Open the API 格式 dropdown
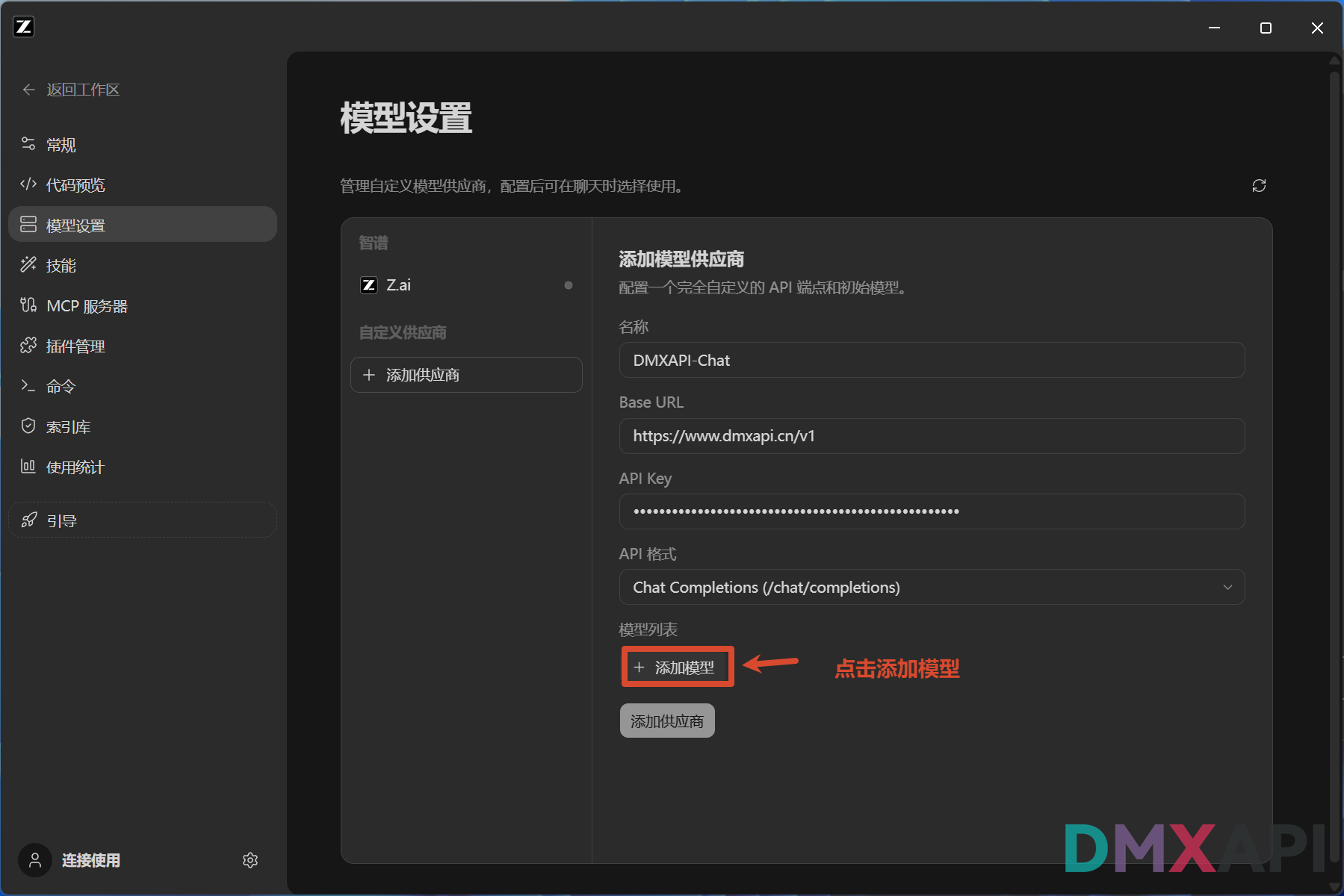The image size is (1344, 896). point(932,588)
